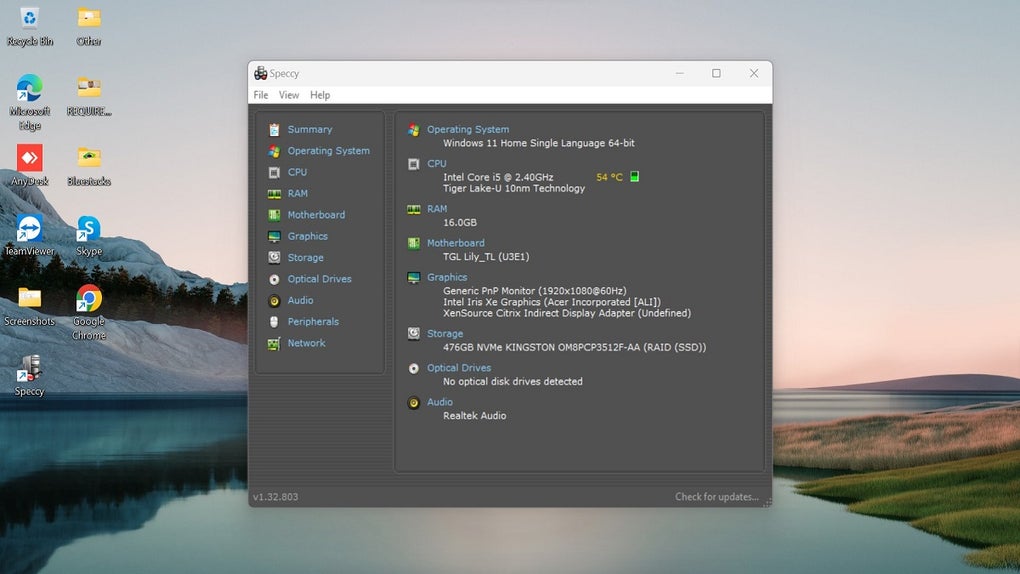The width and height of the screenshot is (1020, 574).
Task: Click Motherboard heading link in summary
Action: point(455,243)
